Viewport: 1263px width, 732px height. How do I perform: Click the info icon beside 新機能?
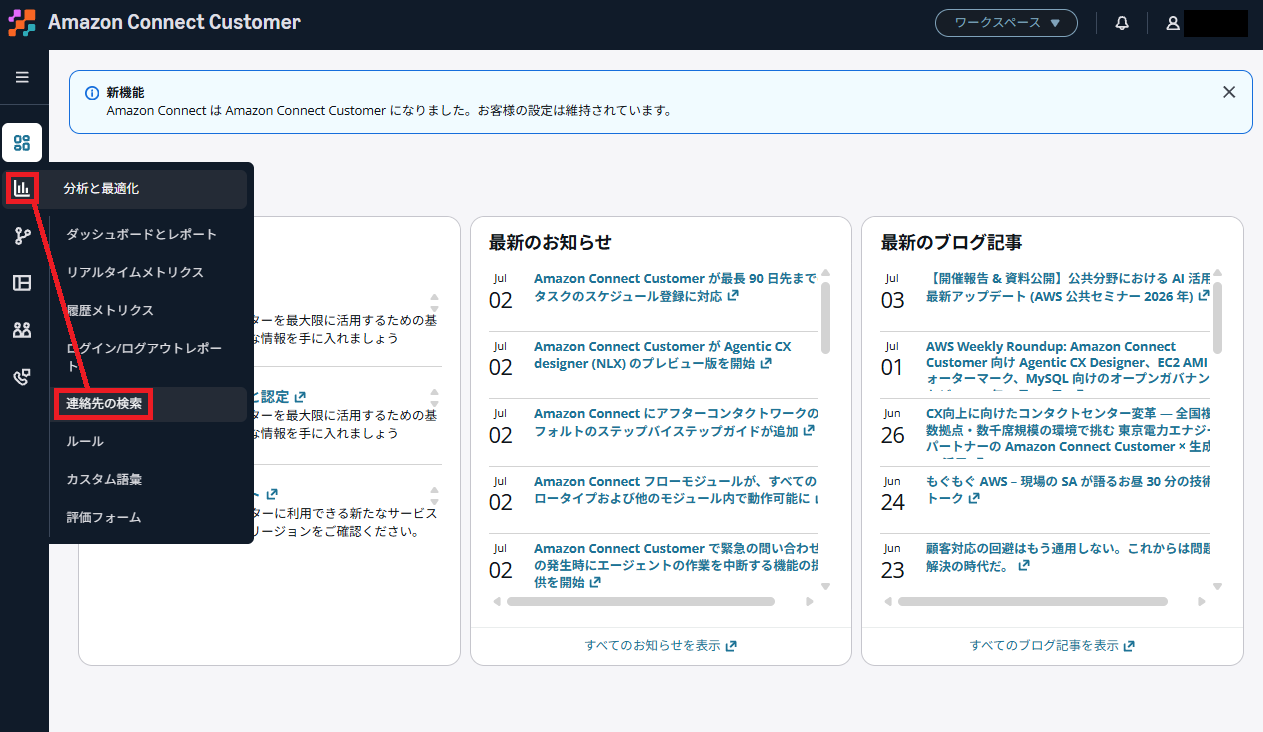coord(92,93)
